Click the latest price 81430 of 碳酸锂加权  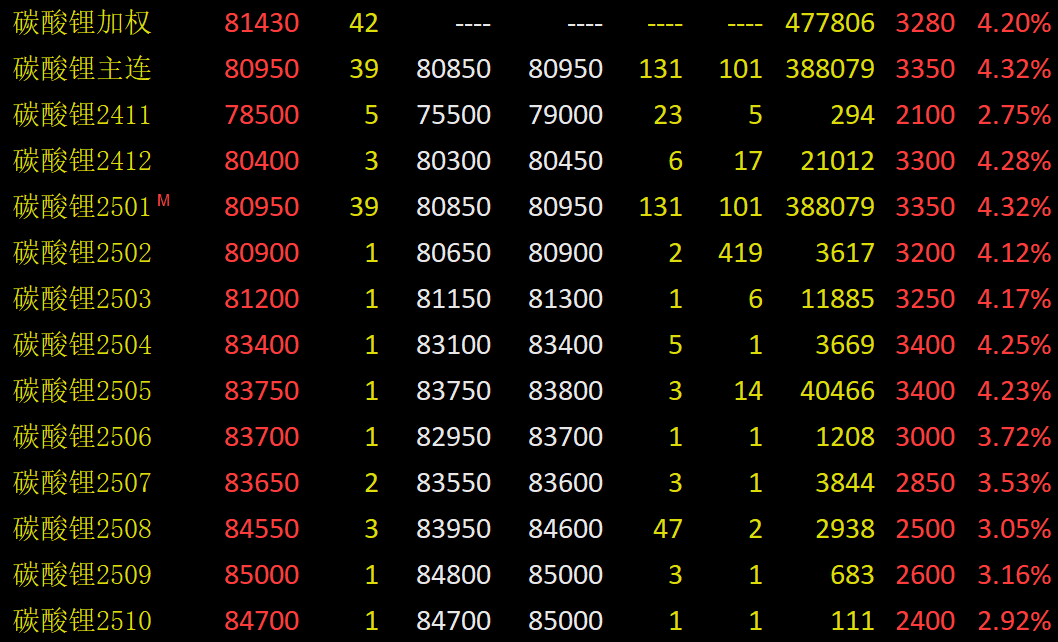(x=261, y=23)
